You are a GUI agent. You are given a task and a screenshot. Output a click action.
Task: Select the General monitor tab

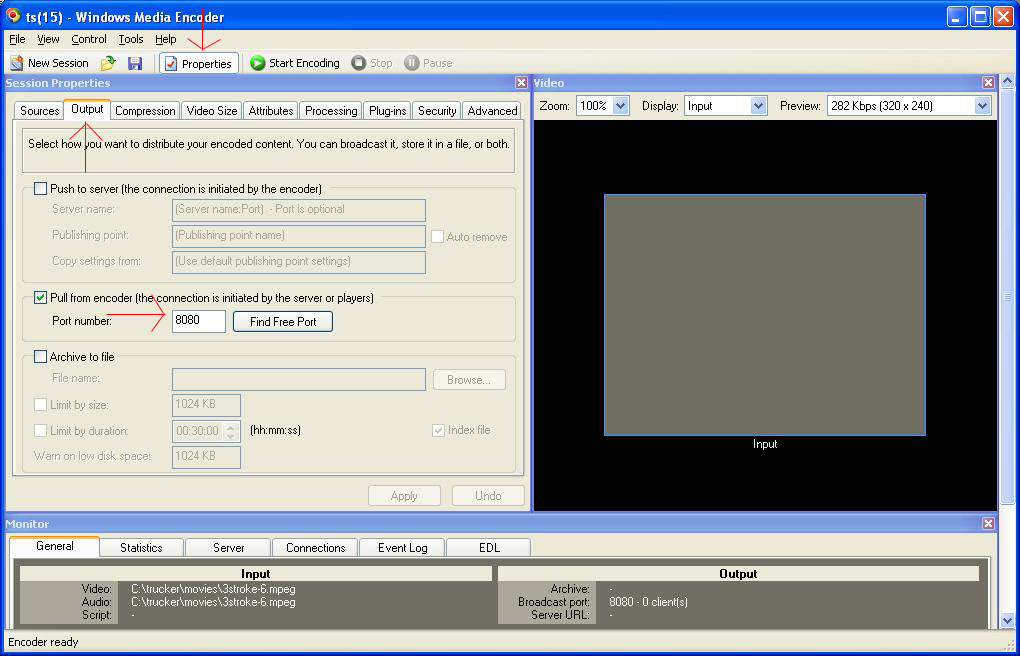pos(55,546)
